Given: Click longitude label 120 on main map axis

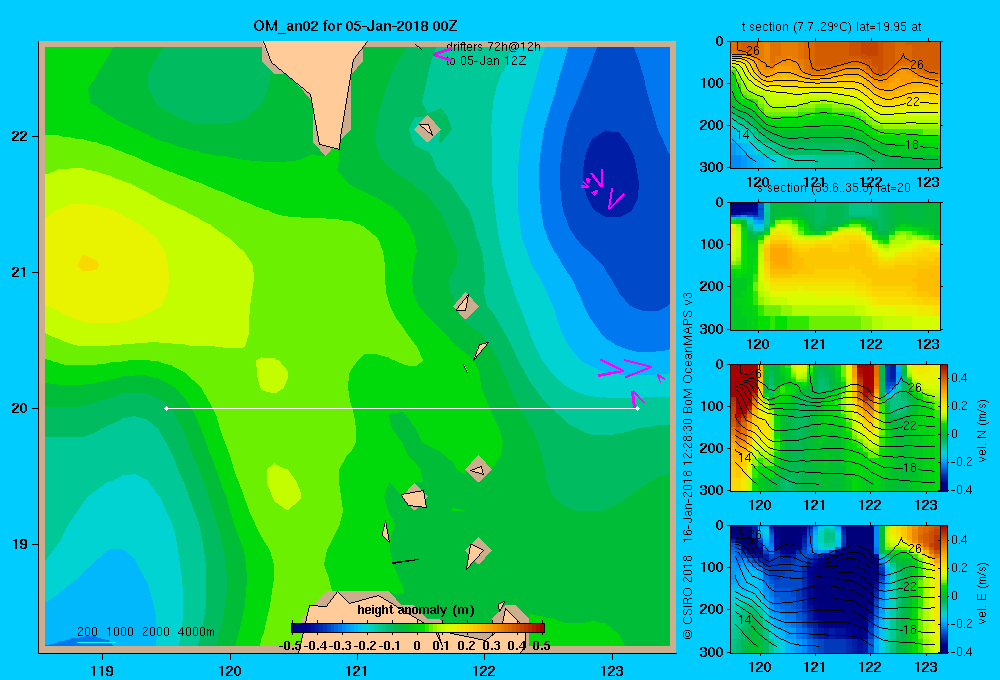Looking at the screenshot, I should (x=230, y=670).
